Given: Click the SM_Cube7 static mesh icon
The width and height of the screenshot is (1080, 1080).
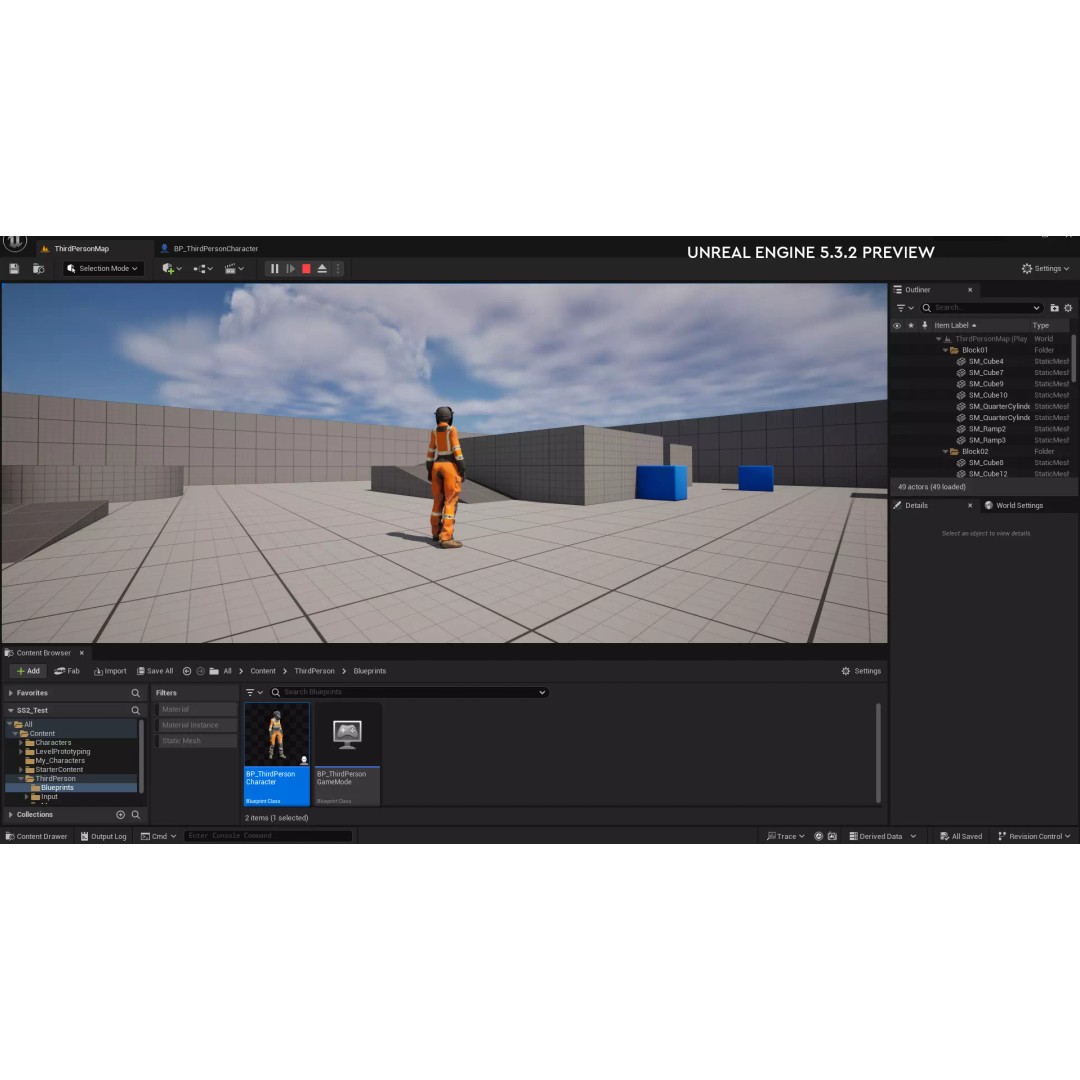Looking at the screenshot, I should pyautogui.click(x=961, y=373).
